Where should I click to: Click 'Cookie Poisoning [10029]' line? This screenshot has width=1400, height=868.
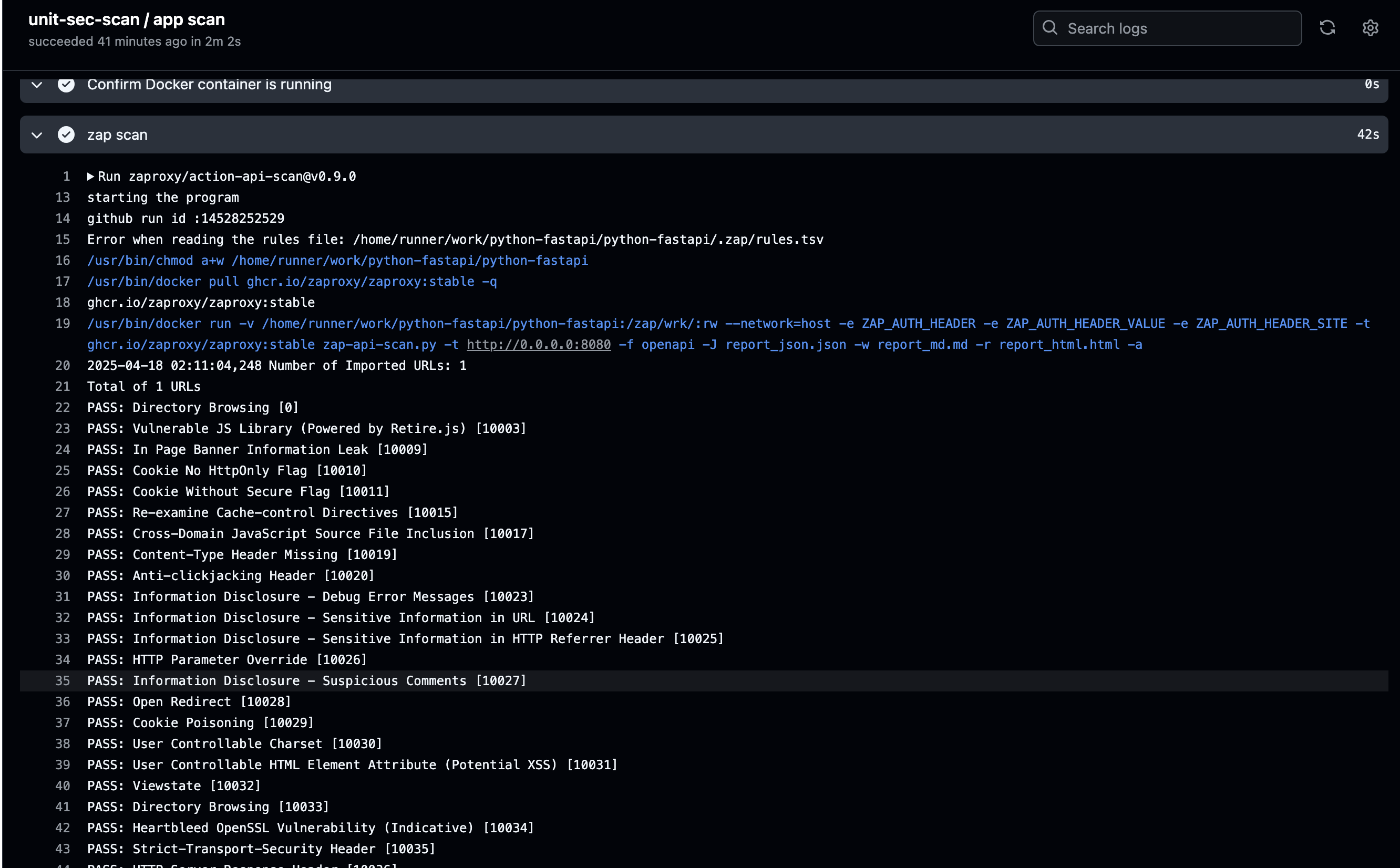point(200,723)
